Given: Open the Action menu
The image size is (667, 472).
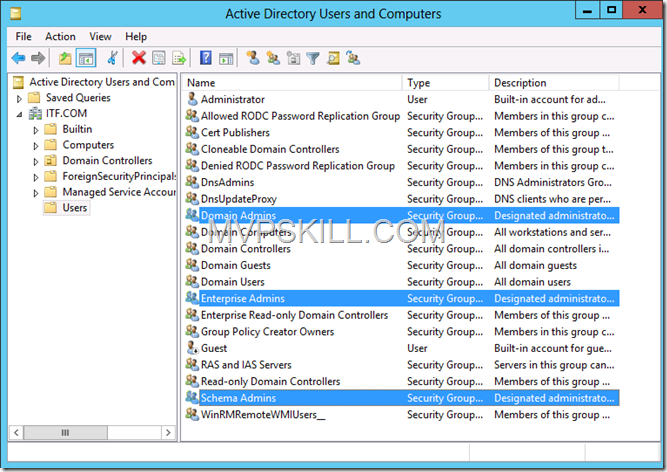Looking at the screenshot, I should tap(60, 36).
